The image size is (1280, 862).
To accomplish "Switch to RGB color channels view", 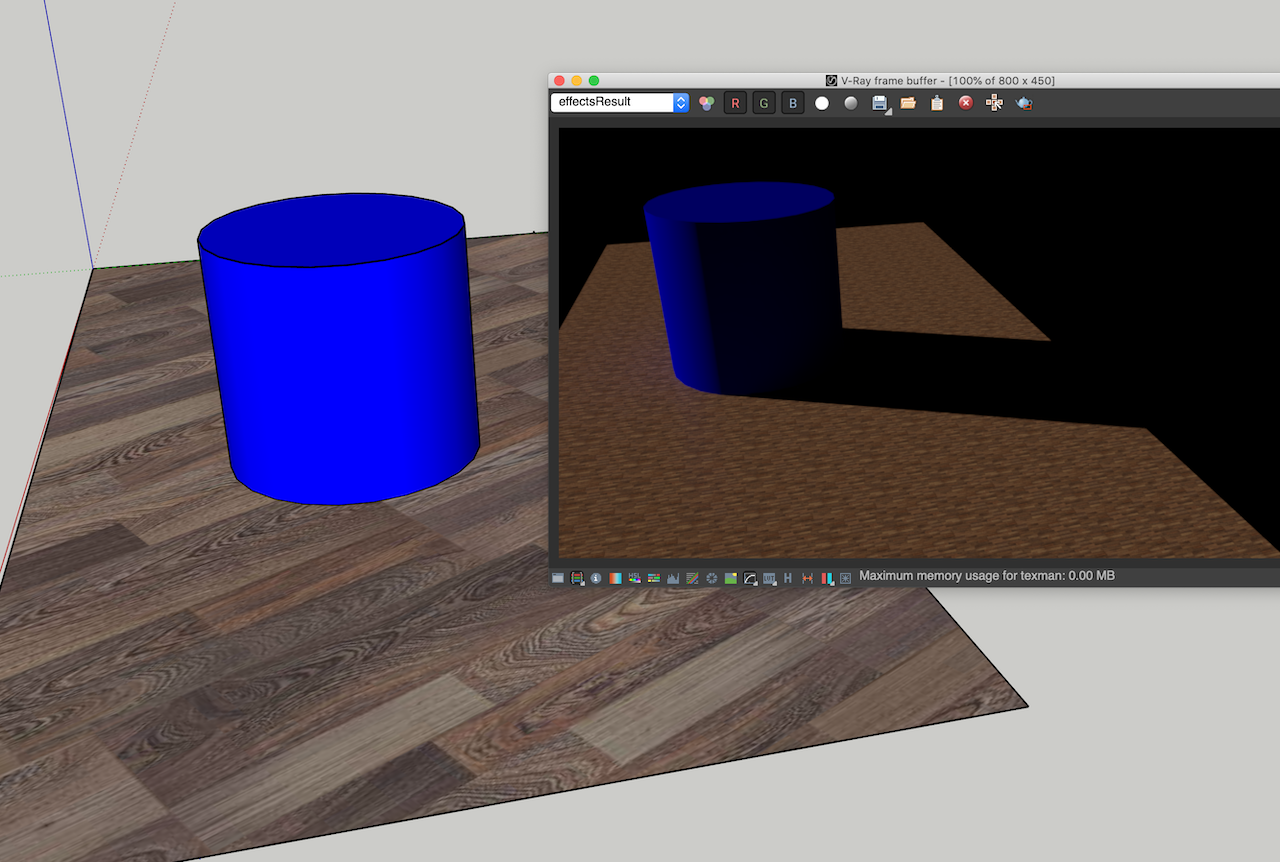I will pos(707,103).
